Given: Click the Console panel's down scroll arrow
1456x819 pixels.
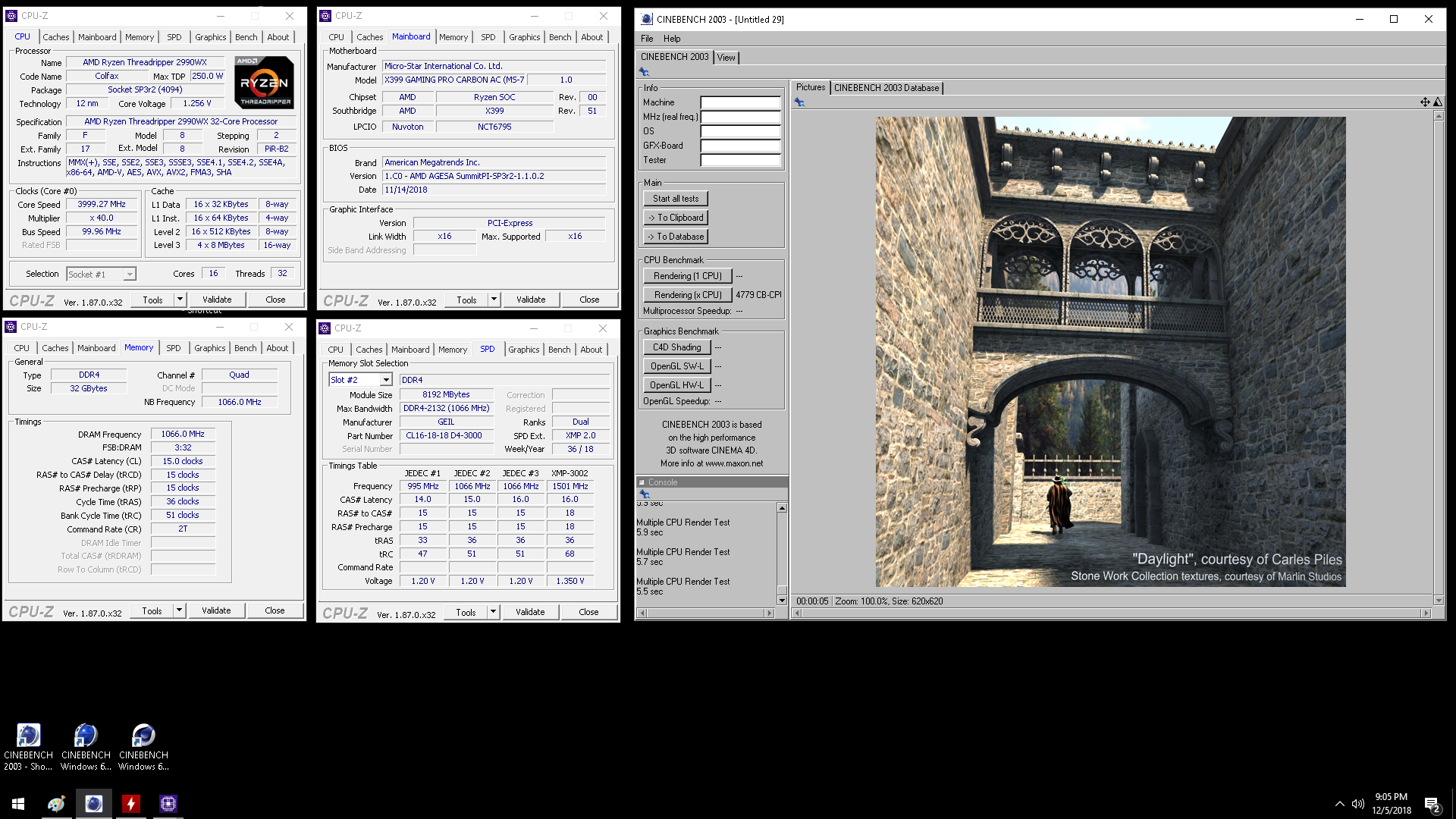Looking at the screenshot, I should tap(782, 601).
